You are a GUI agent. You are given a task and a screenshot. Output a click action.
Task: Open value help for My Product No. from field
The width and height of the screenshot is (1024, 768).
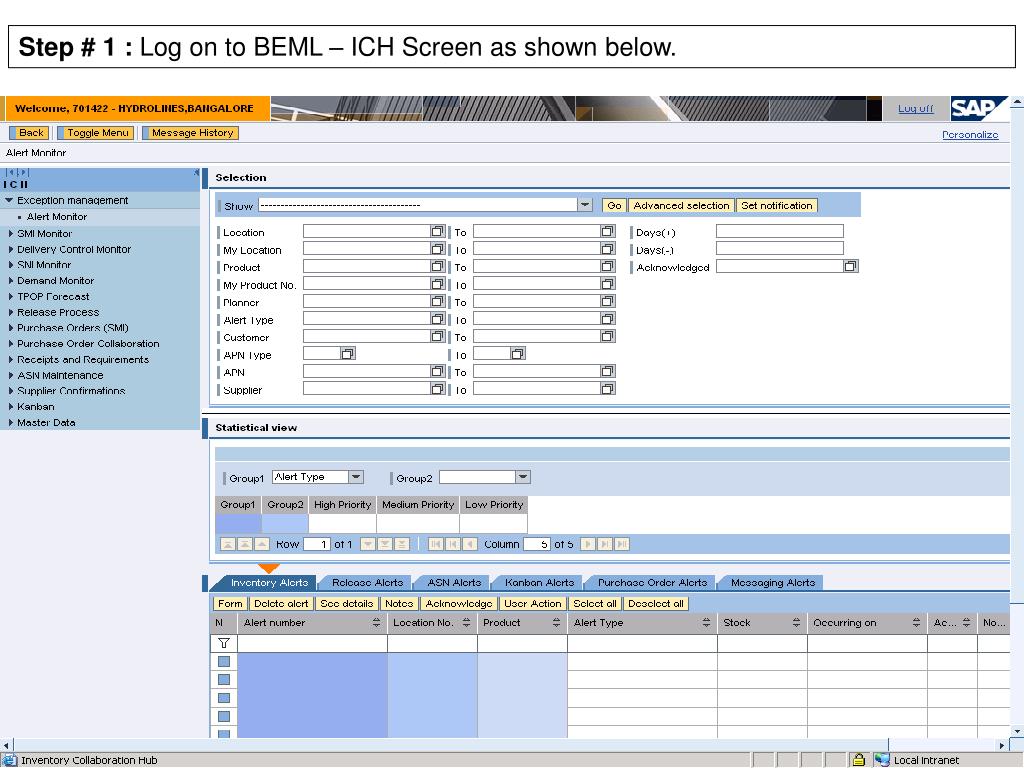coord(438,283)
